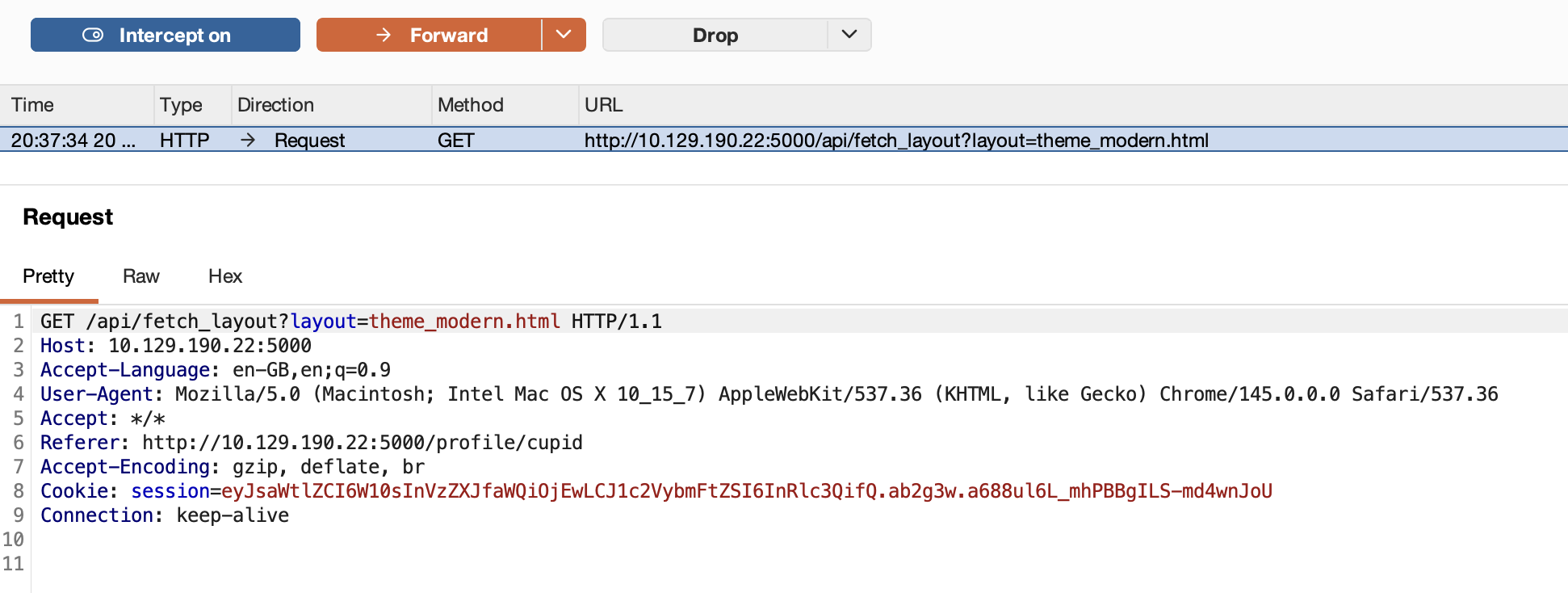The width and height of the screenshot is (1568, 593).
Task: Click the session cookie value in request
Action: (746, 491)
